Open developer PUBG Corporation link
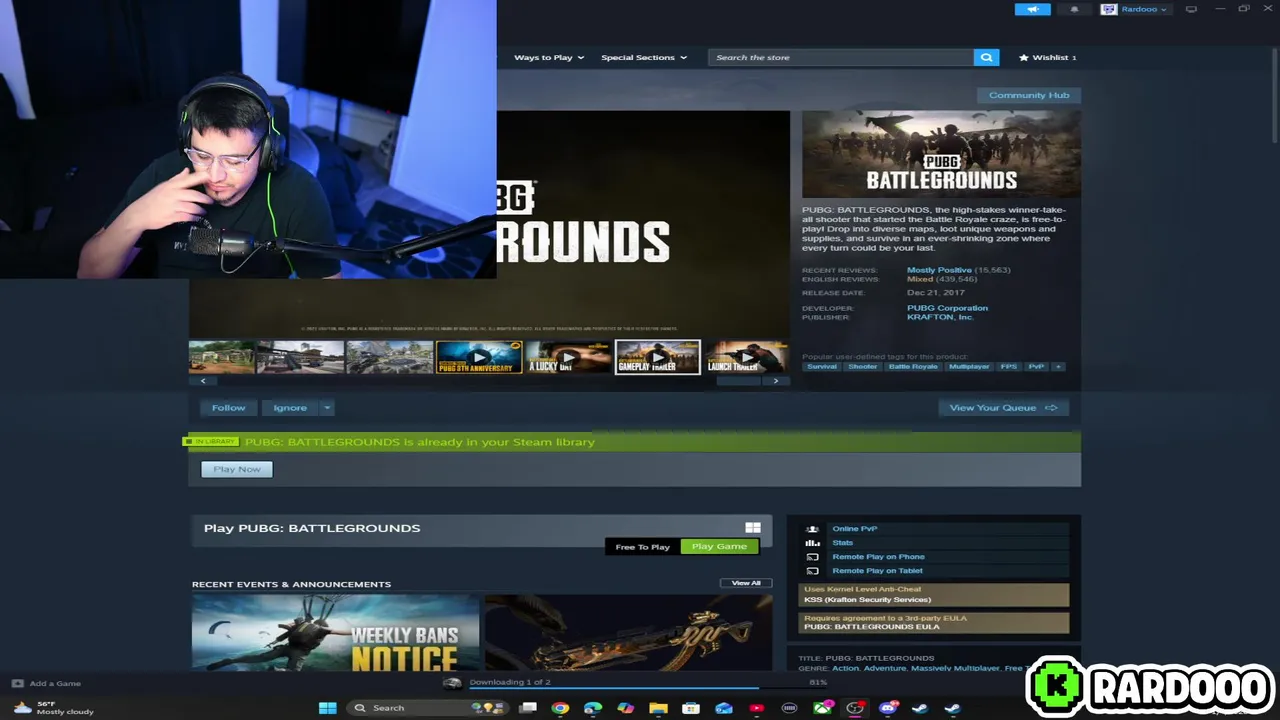 click(947, 308)
